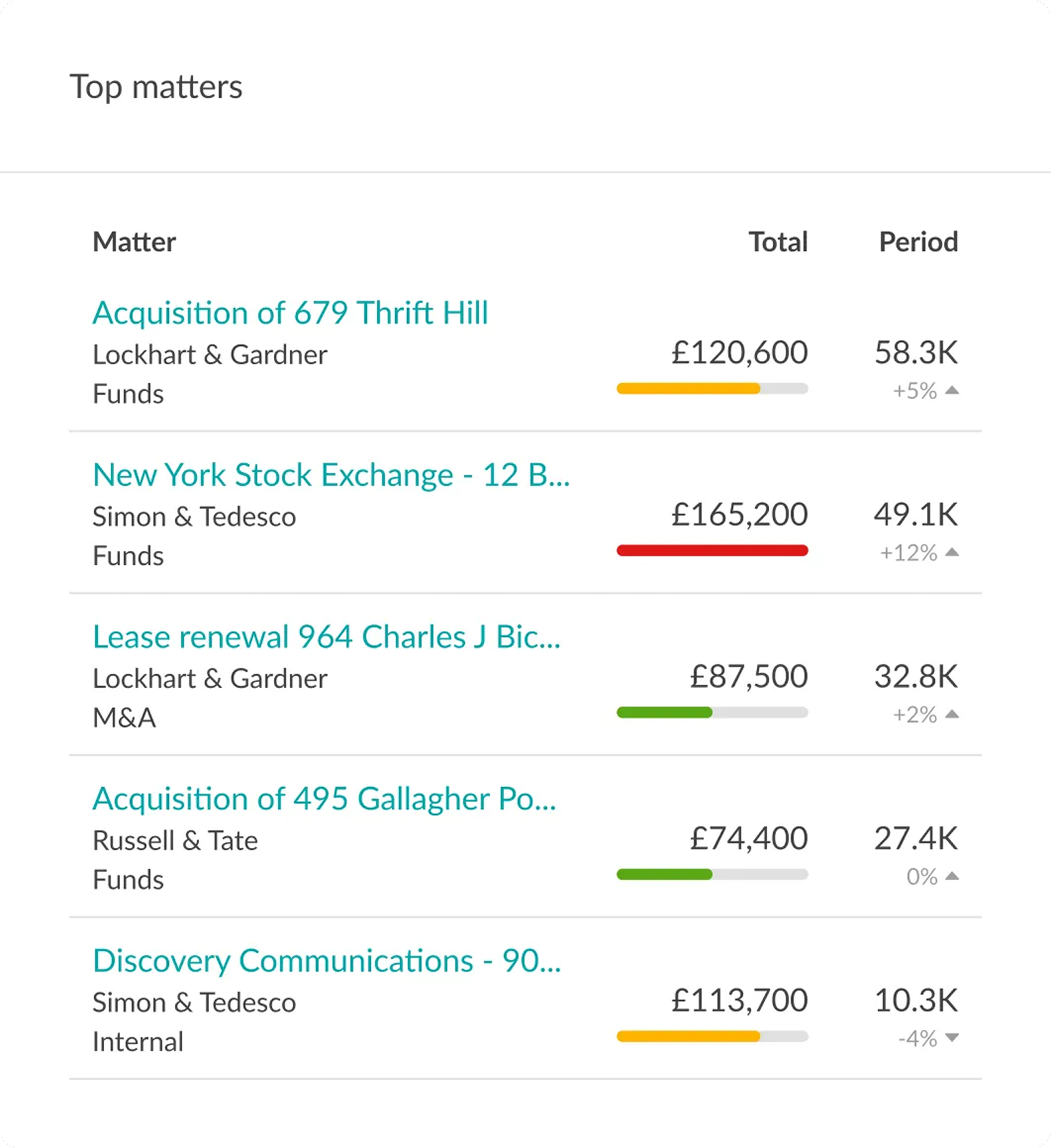The height and width of the screenshot is (1148, 1051).
Task: Open Acquisition of 495 Gallagher matter
Action: click(x=324, y=799)
